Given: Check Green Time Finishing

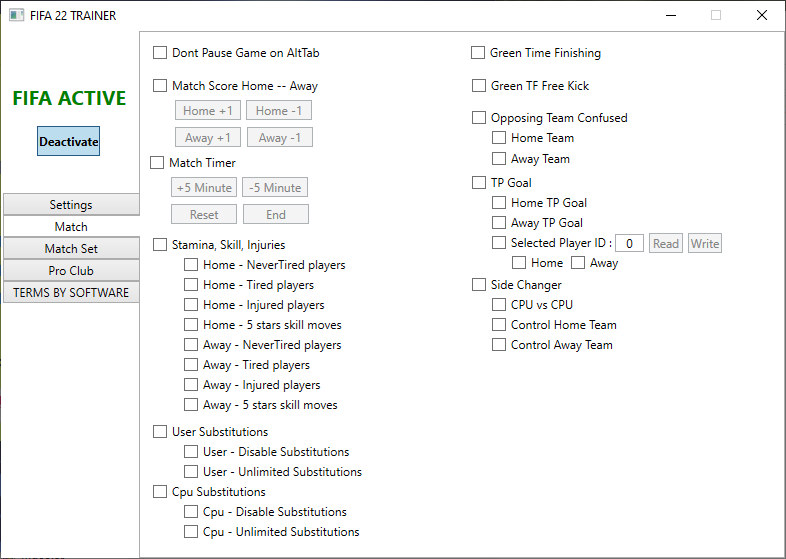Looking at the screenshot, I should pos(478,53).
